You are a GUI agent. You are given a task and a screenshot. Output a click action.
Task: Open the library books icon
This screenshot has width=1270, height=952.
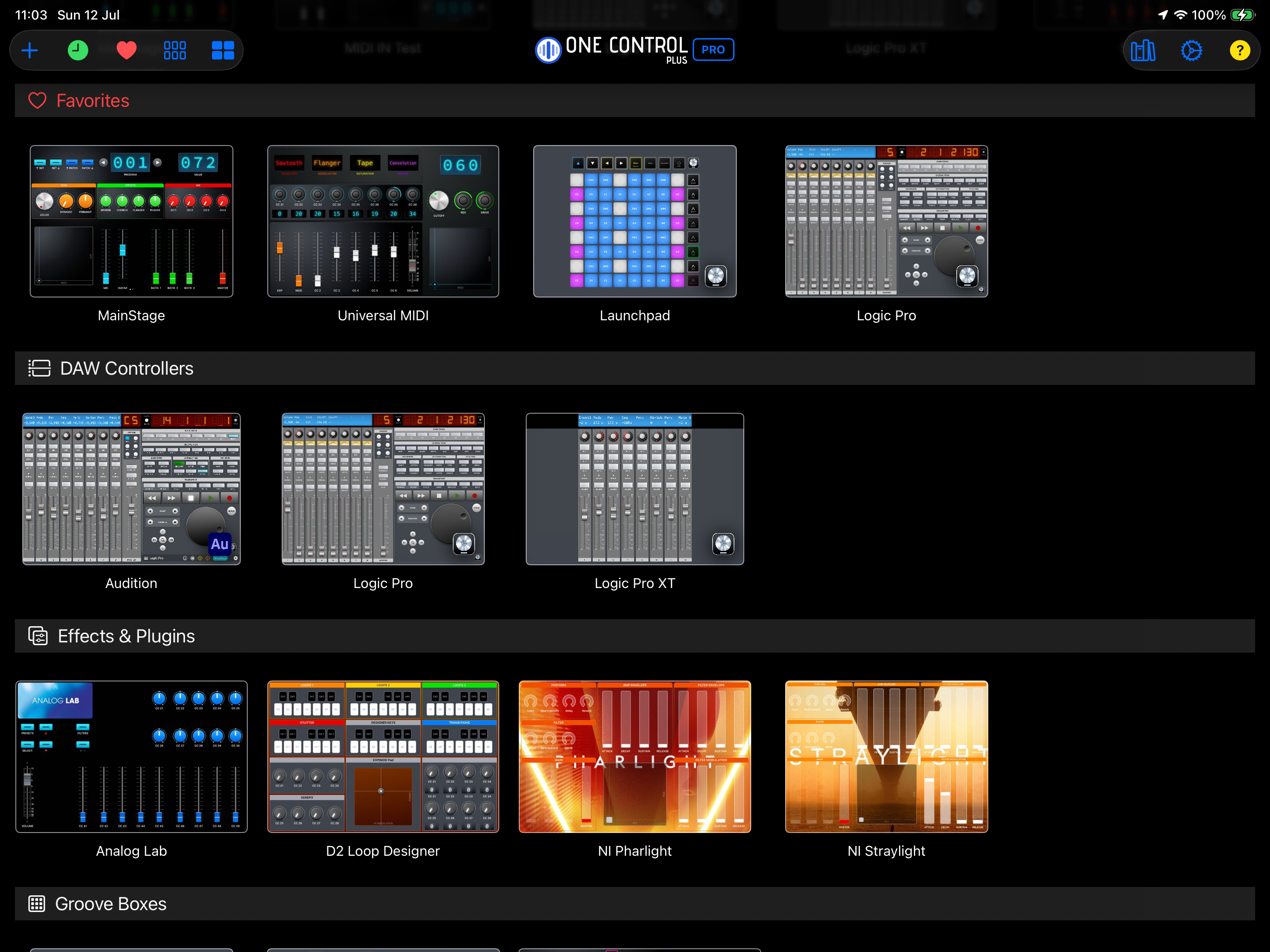pos(1143,51)
